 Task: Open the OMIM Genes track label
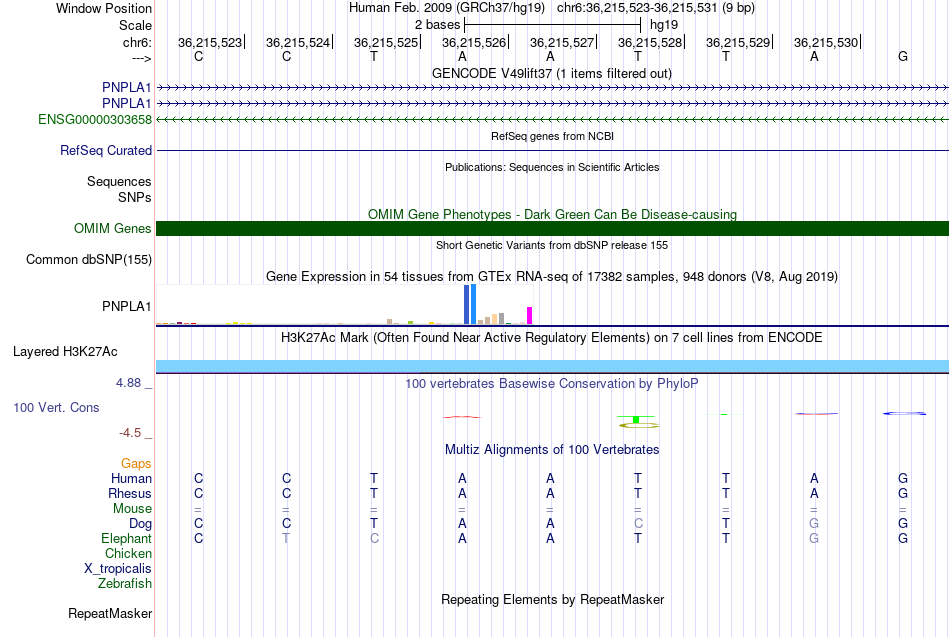[x=112, y=228]
